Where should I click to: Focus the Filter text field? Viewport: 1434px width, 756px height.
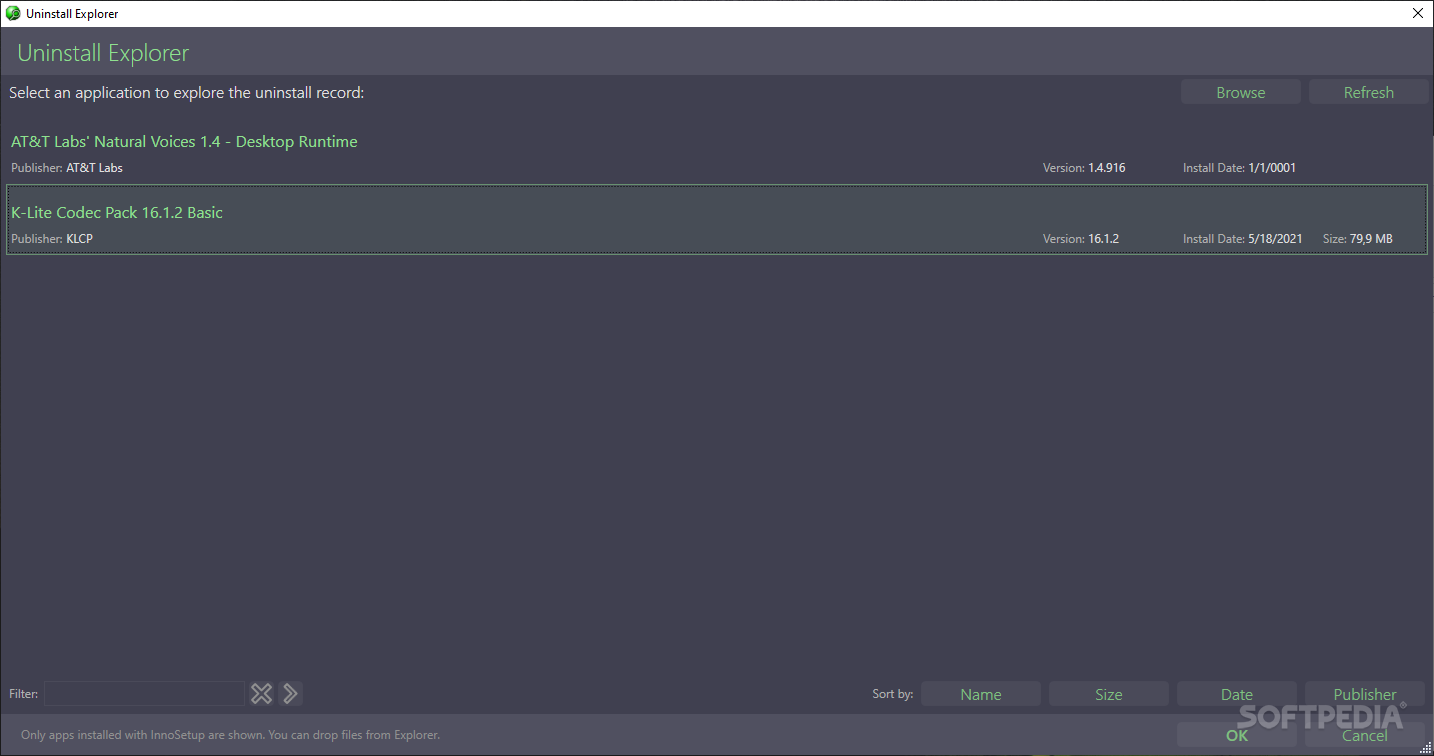point(145,694)
